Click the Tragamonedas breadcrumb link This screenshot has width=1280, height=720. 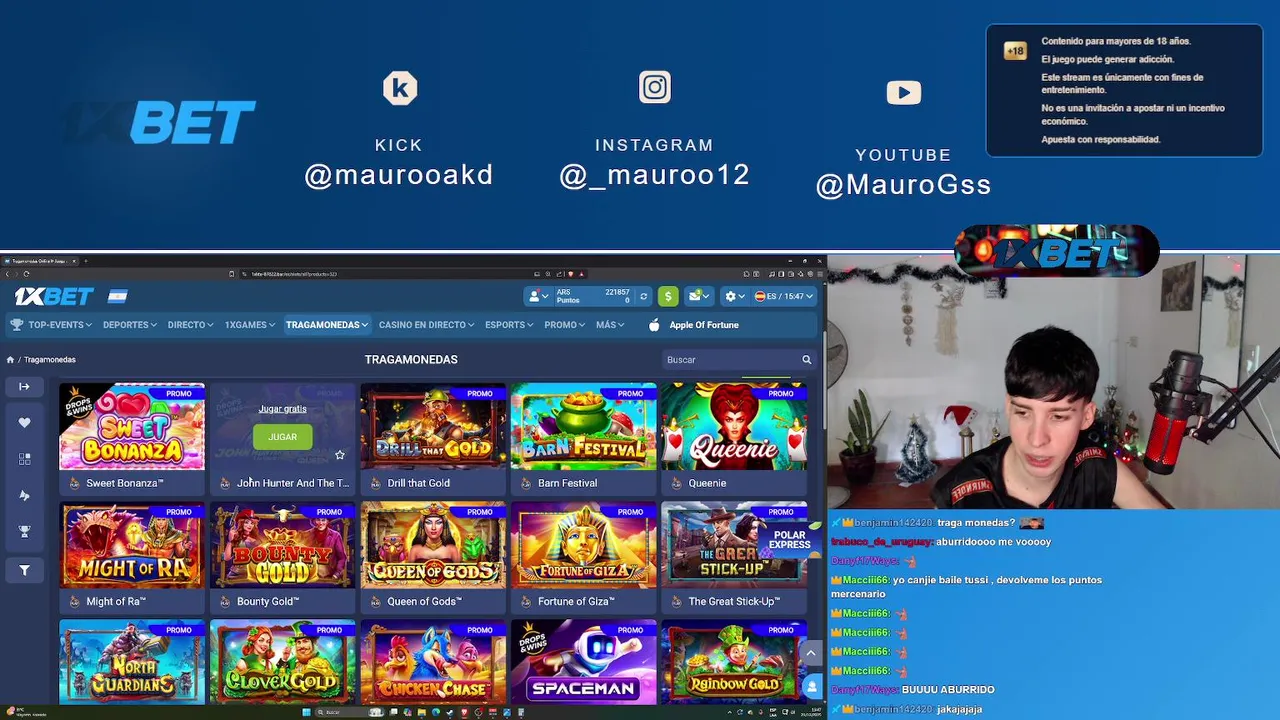(x=50, y=360)
